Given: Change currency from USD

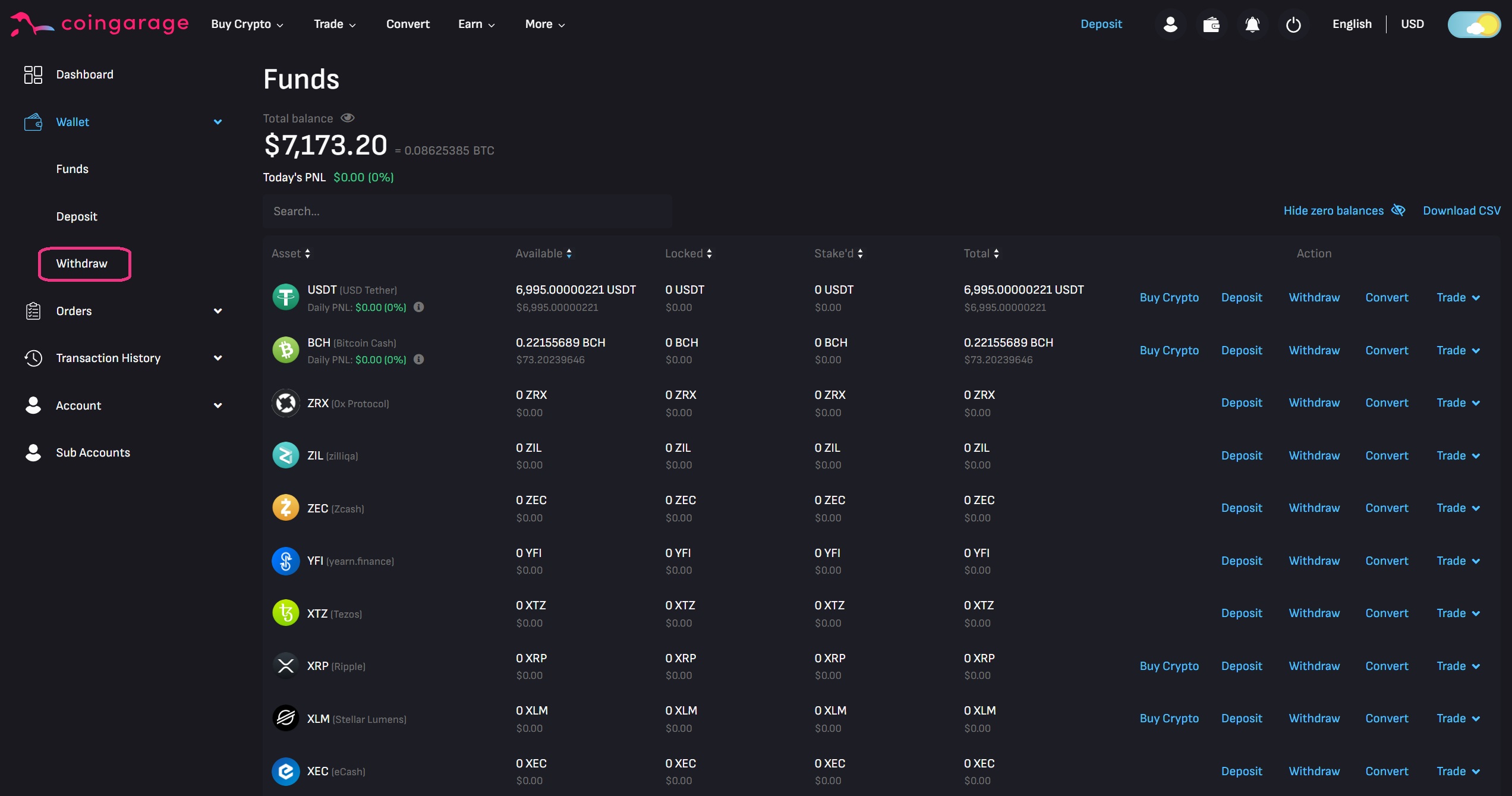Looking at the screenshot, I should pyautogui.click(x=1412, y=24).
